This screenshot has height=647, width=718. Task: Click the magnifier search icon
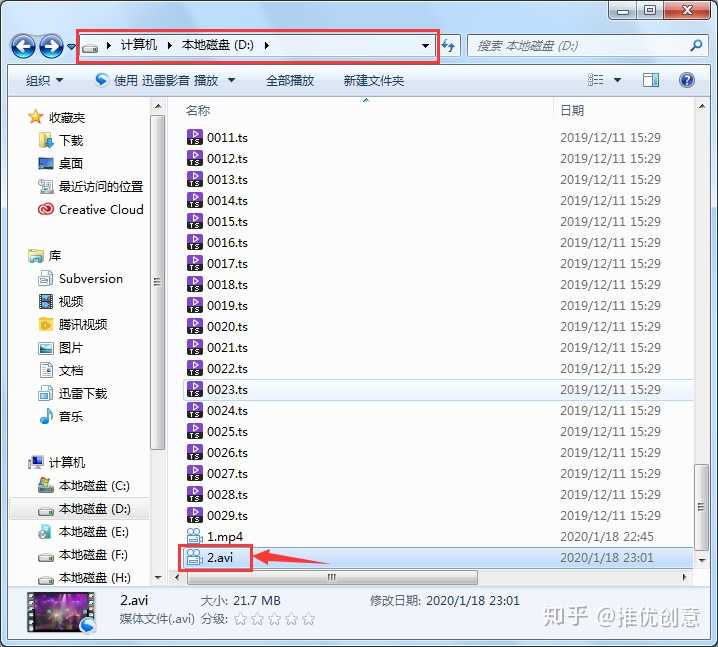[696, 45]
